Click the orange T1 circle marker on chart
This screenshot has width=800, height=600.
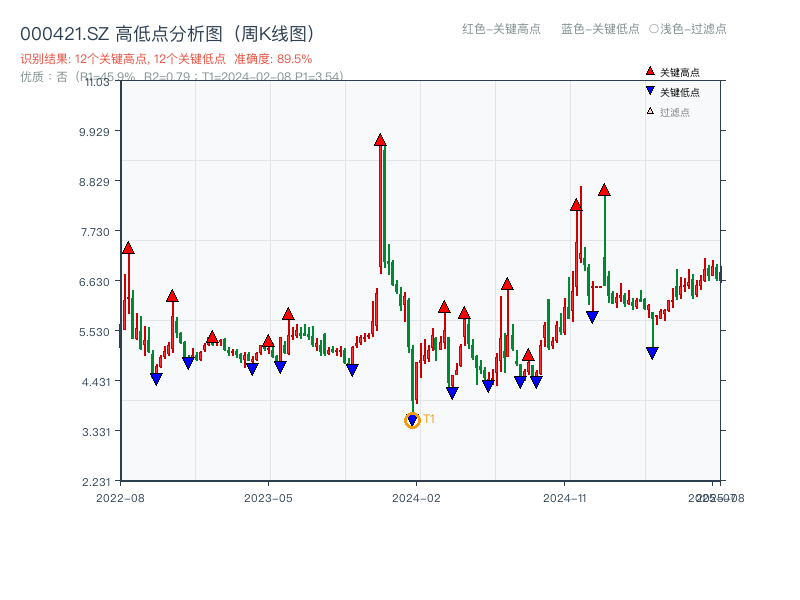[411, 420]
